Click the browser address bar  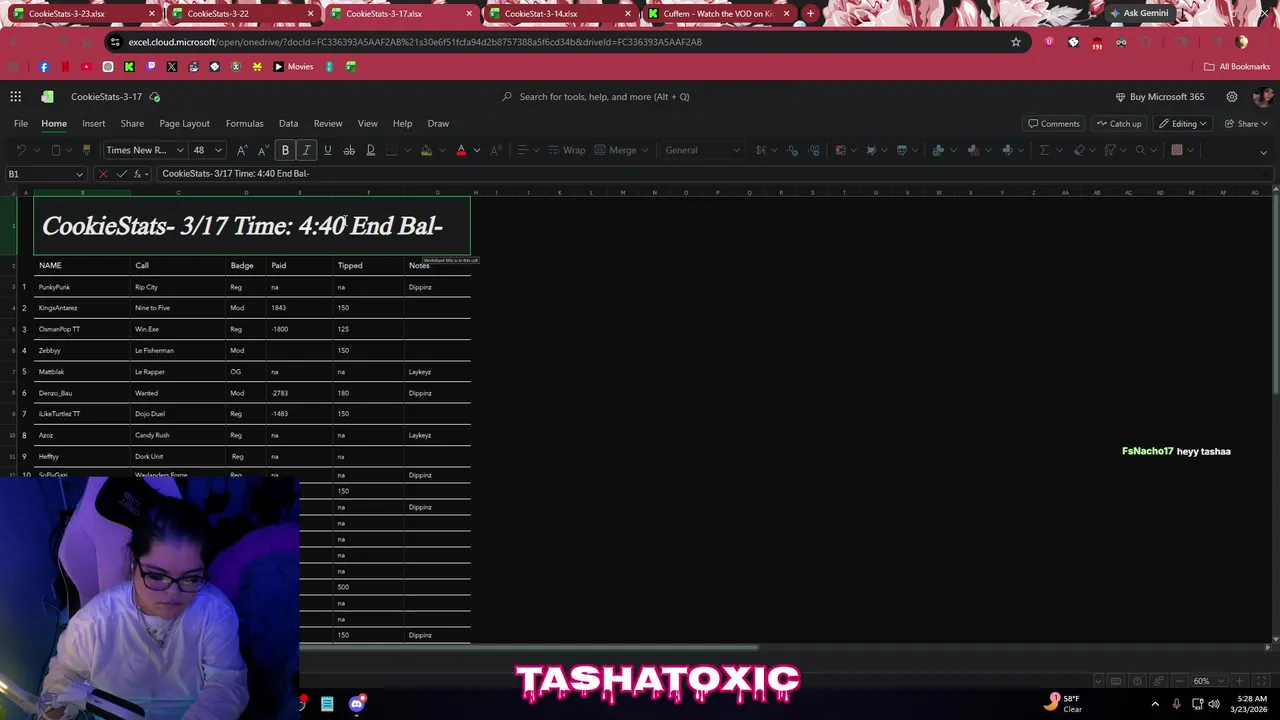(560, 42)
